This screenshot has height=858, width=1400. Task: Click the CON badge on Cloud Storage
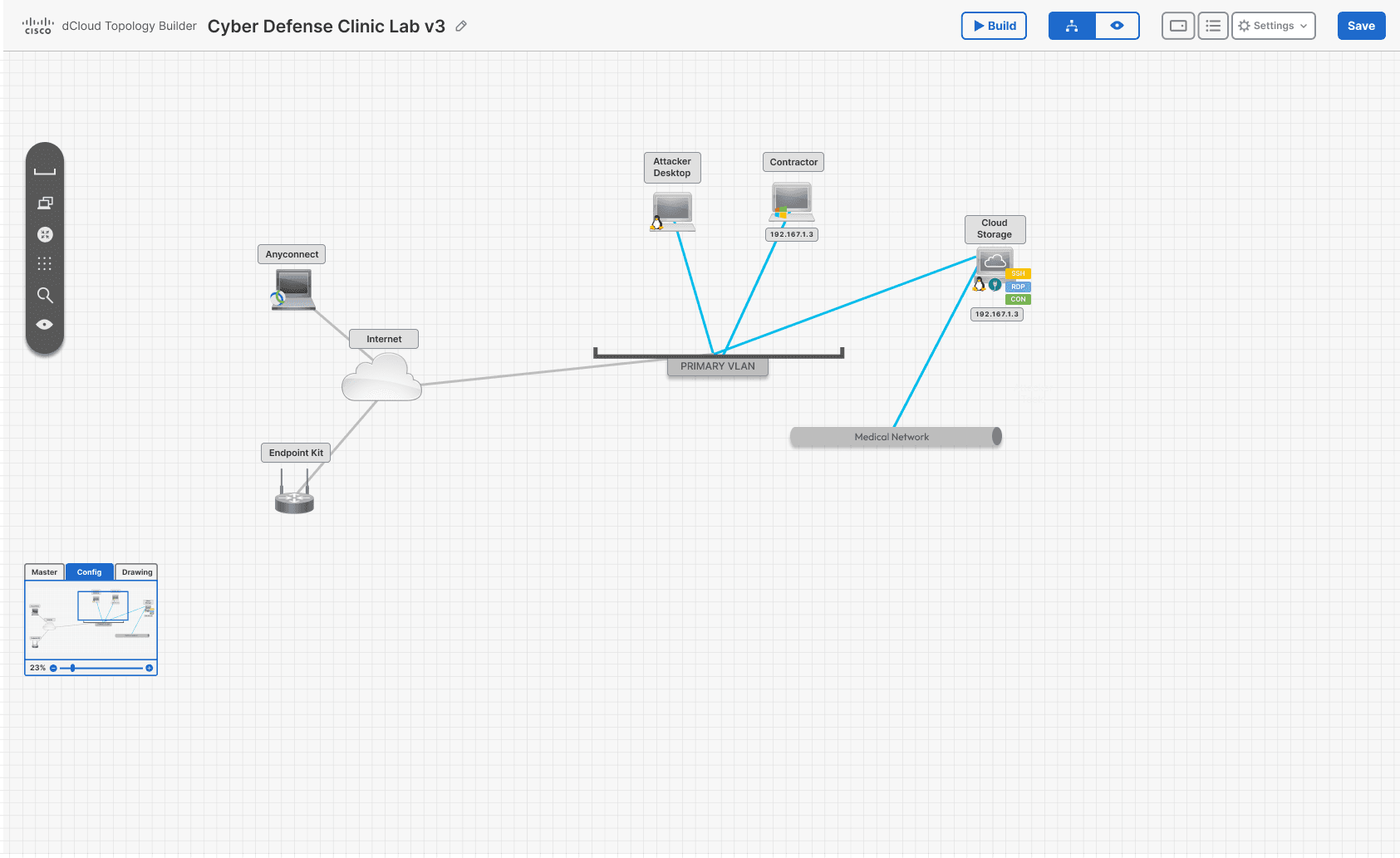tap(1018, 299)
